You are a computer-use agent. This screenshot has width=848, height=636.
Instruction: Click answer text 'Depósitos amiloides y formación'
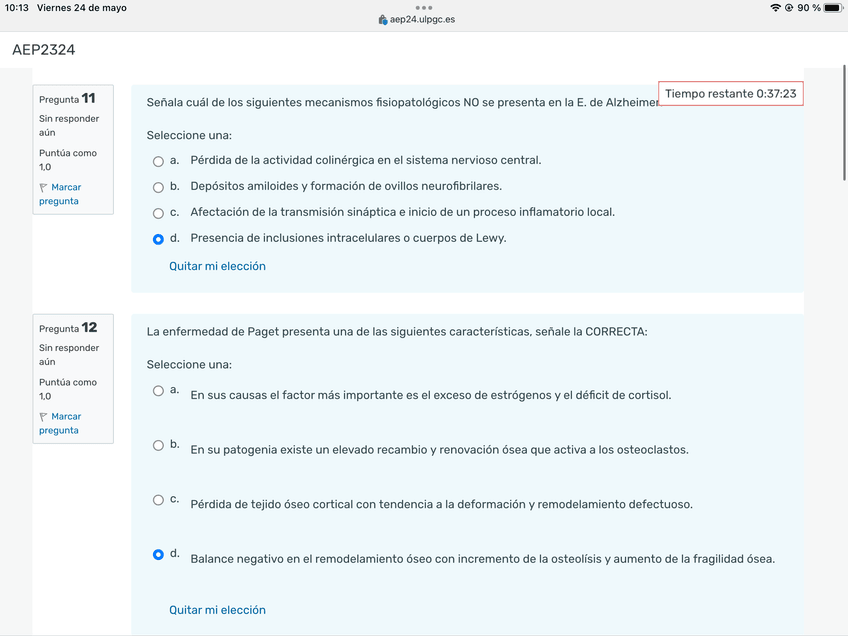pyautogui.click(x=346, y=186)
